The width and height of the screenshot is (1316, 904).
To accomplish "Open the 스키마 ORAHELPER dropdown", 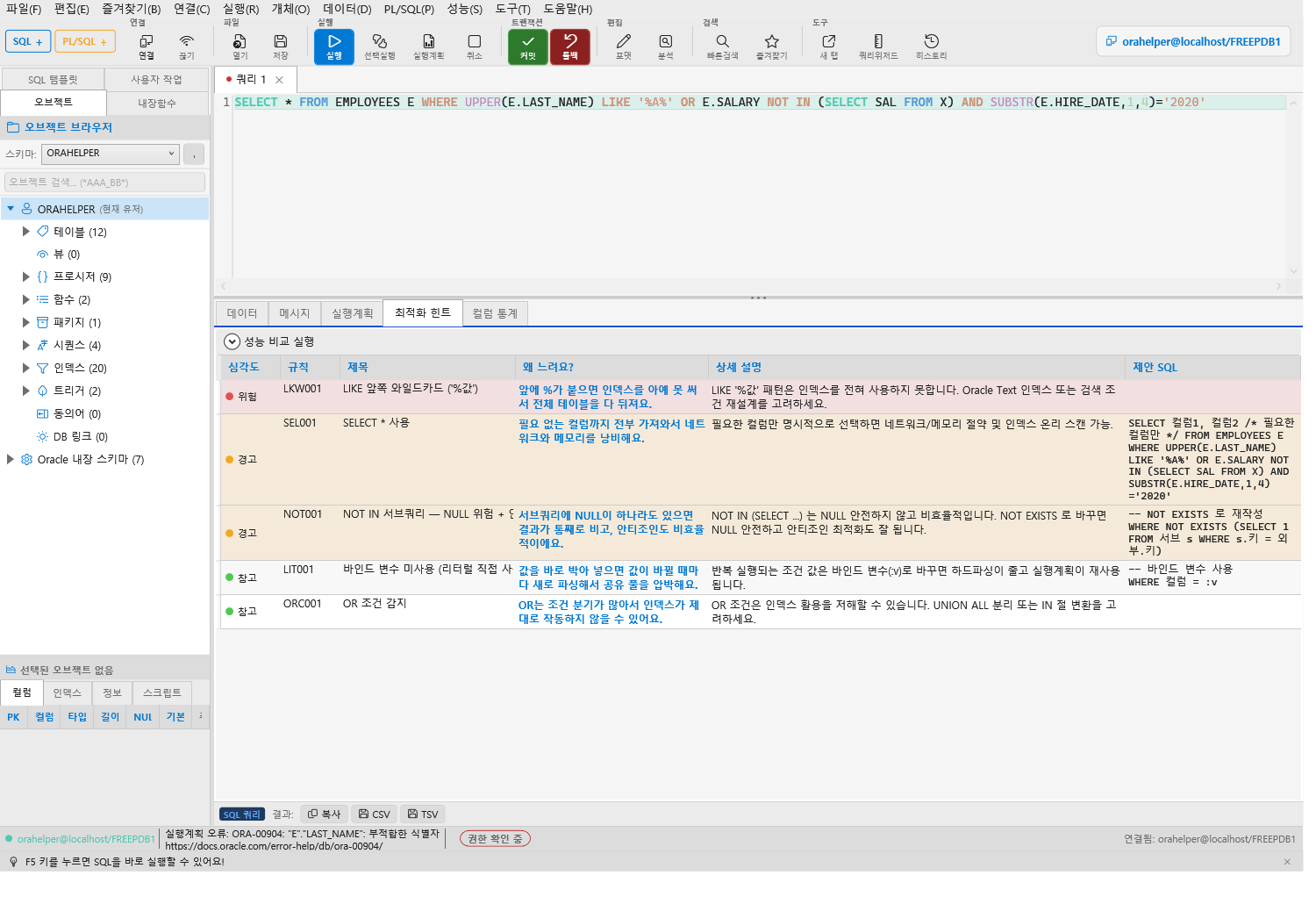I will (111, 154).
